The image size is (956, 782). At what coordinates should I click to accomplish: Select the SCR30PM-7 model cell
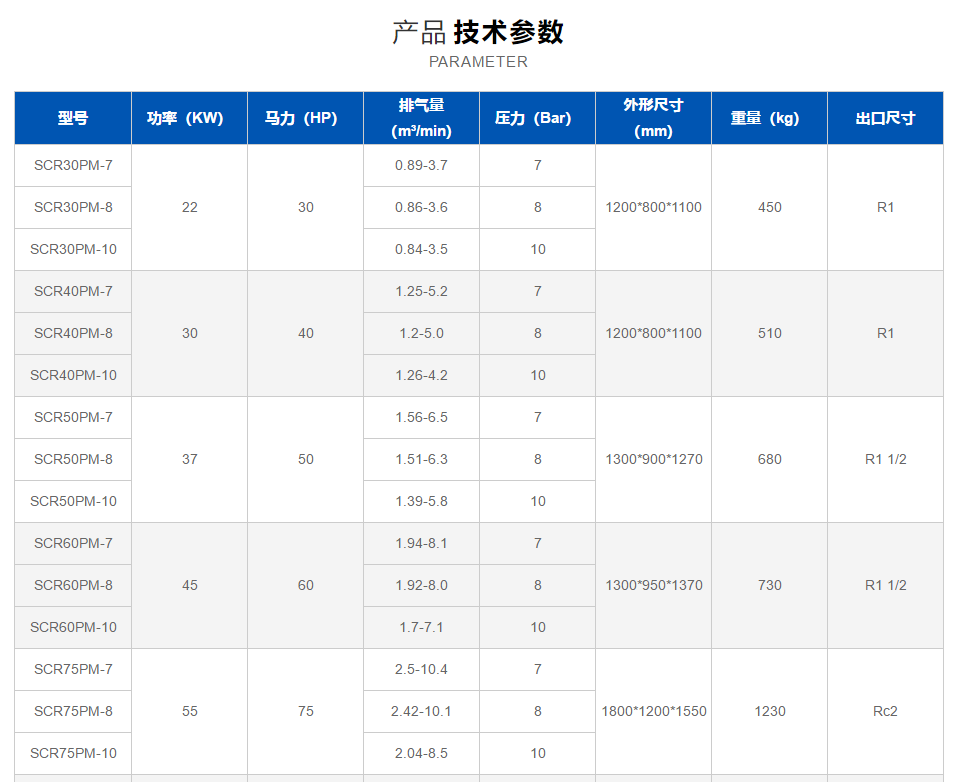[73, 165]
